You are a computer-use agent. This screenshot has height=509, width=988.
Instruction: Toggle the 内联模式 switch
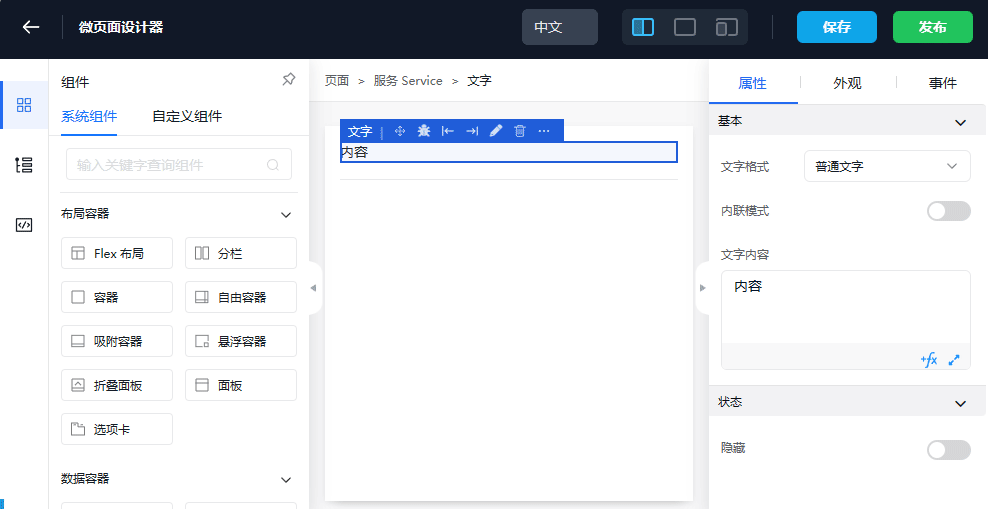click(x=948, y=211)
